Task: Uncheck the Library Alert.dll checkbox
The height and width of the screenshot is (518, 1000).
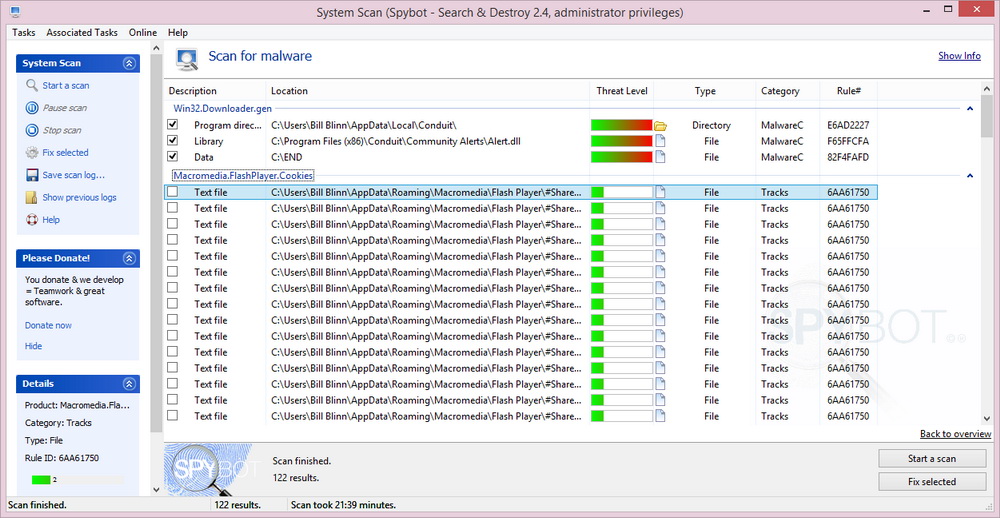Action: click(x=172, y=141)
